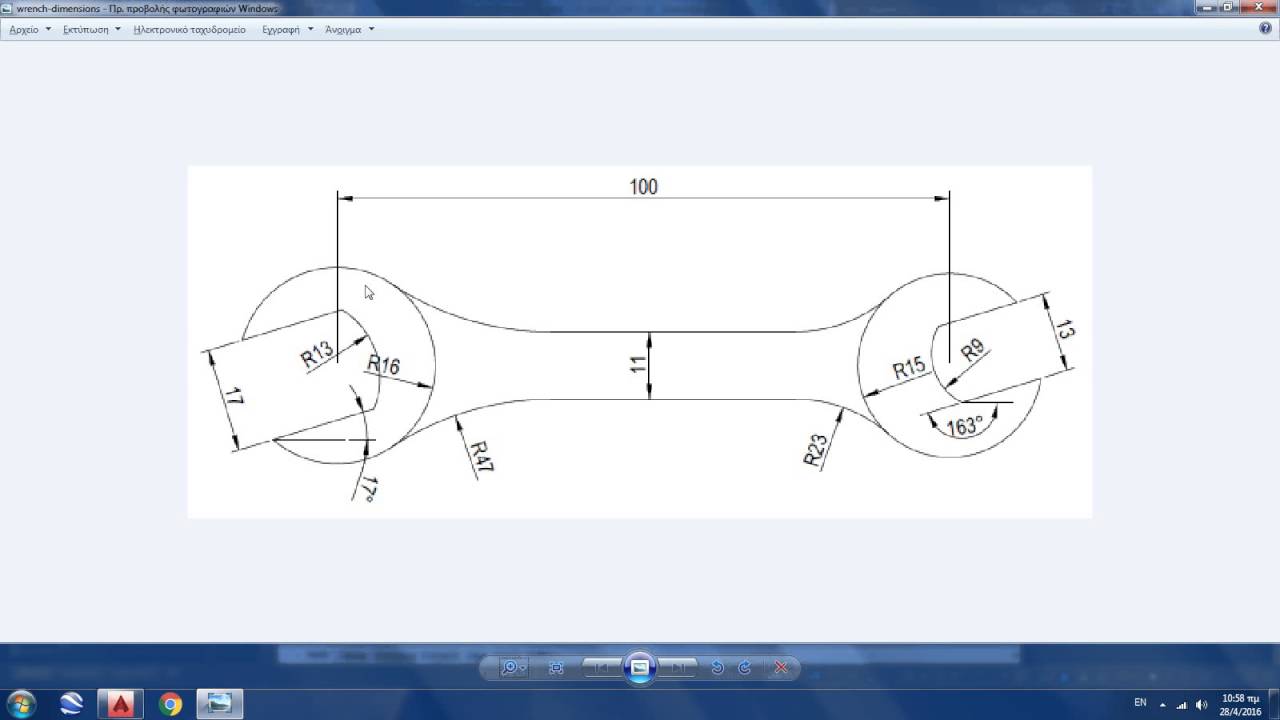
Task: Show hidden system tray icons
Action: (x=1162, y=704)
